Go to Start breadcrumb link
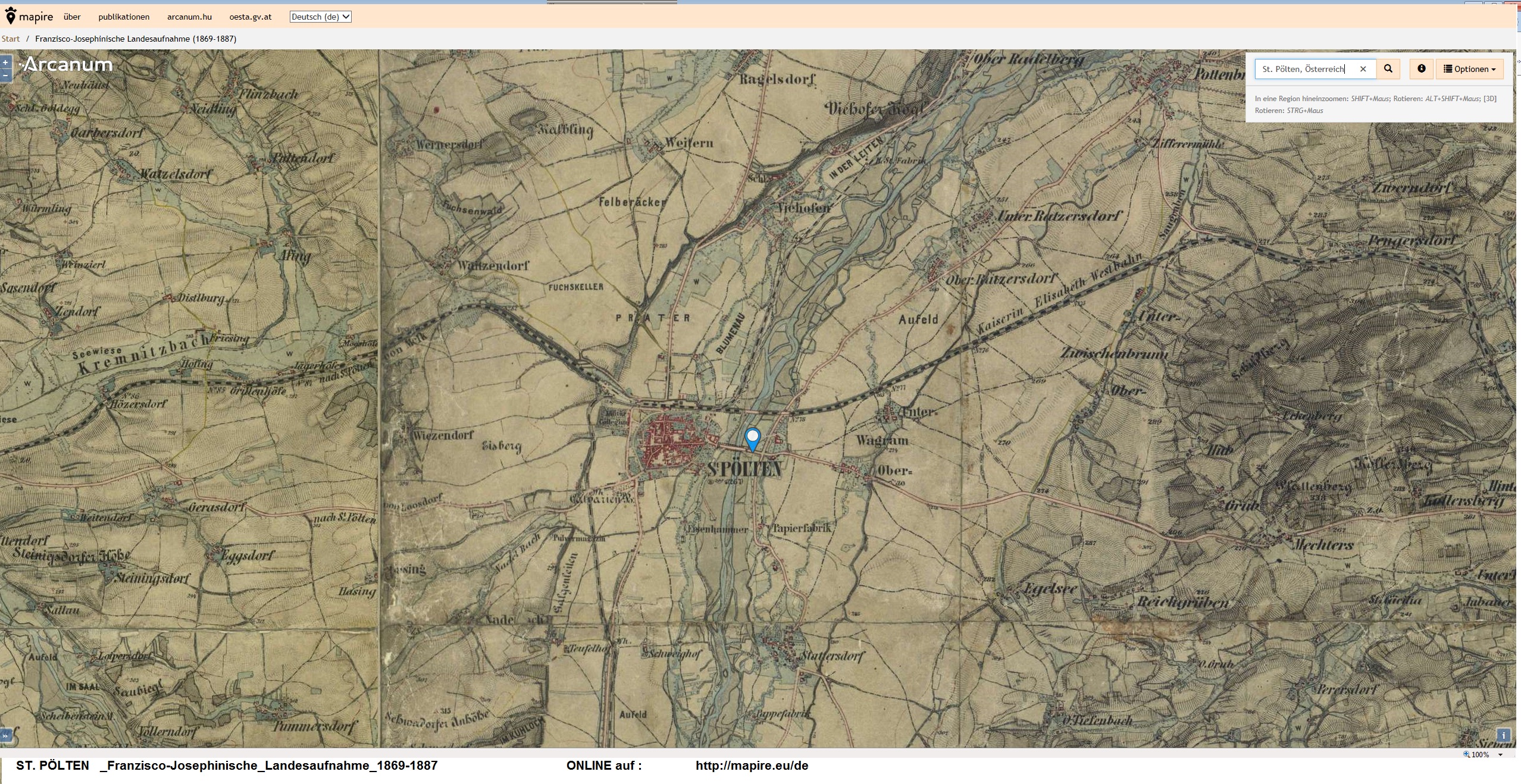 click(x=11, y=39)
